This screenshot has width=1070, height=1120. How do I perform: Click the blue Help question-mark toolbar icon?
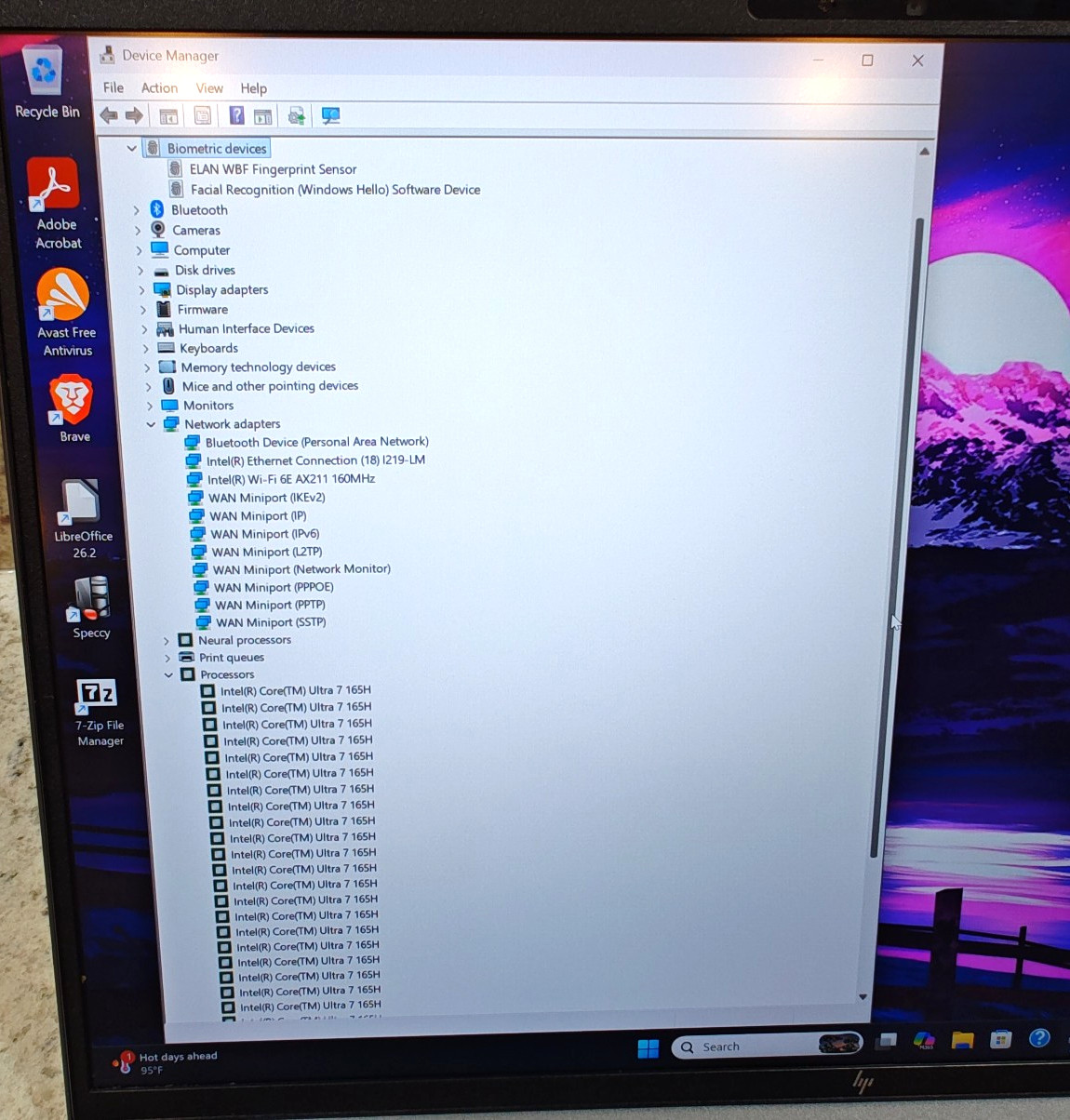236,115
